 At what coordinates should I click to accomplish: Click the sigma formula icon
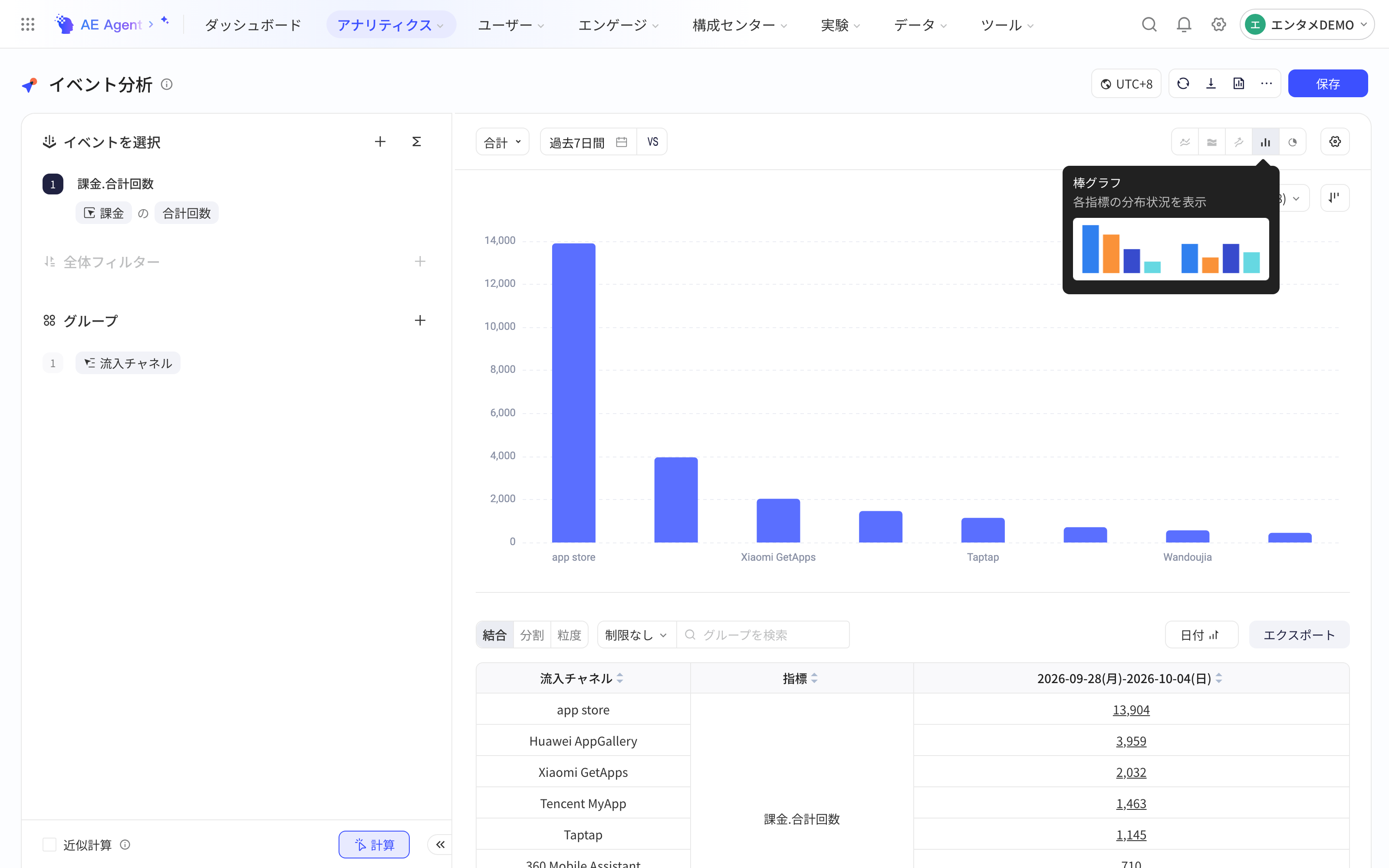[417, 142]
